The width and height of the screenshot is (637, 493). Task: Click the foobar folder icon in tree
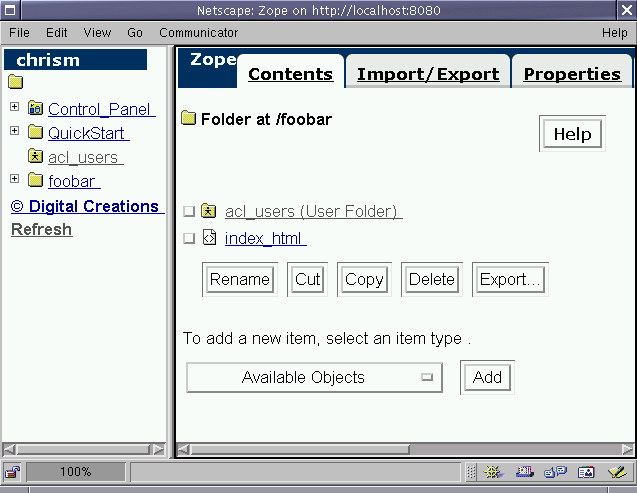(x=35, y=179)
